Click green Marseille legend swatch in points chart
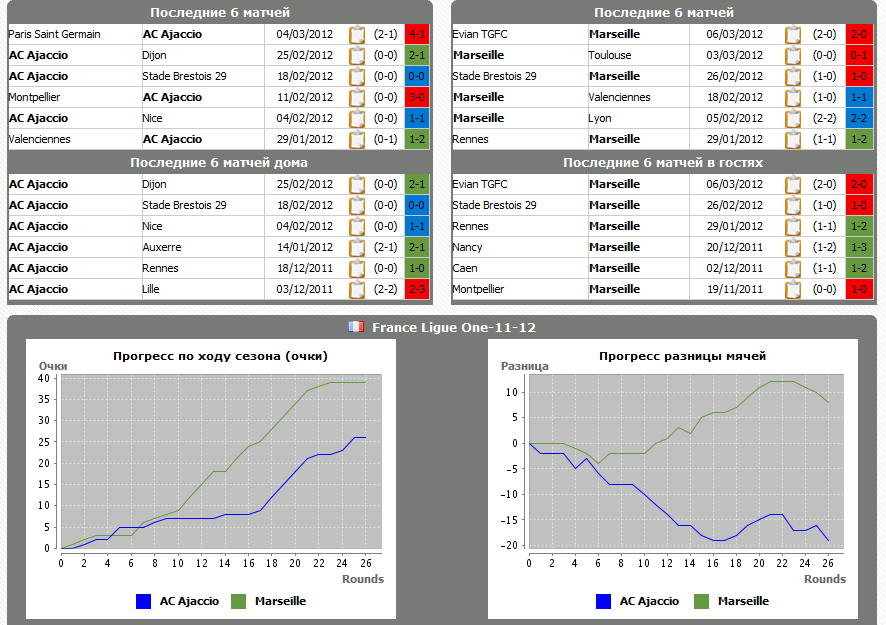Image resolution: width=886 pixels, height=625 pixels. pyautogui.click(x=238, y=601)
